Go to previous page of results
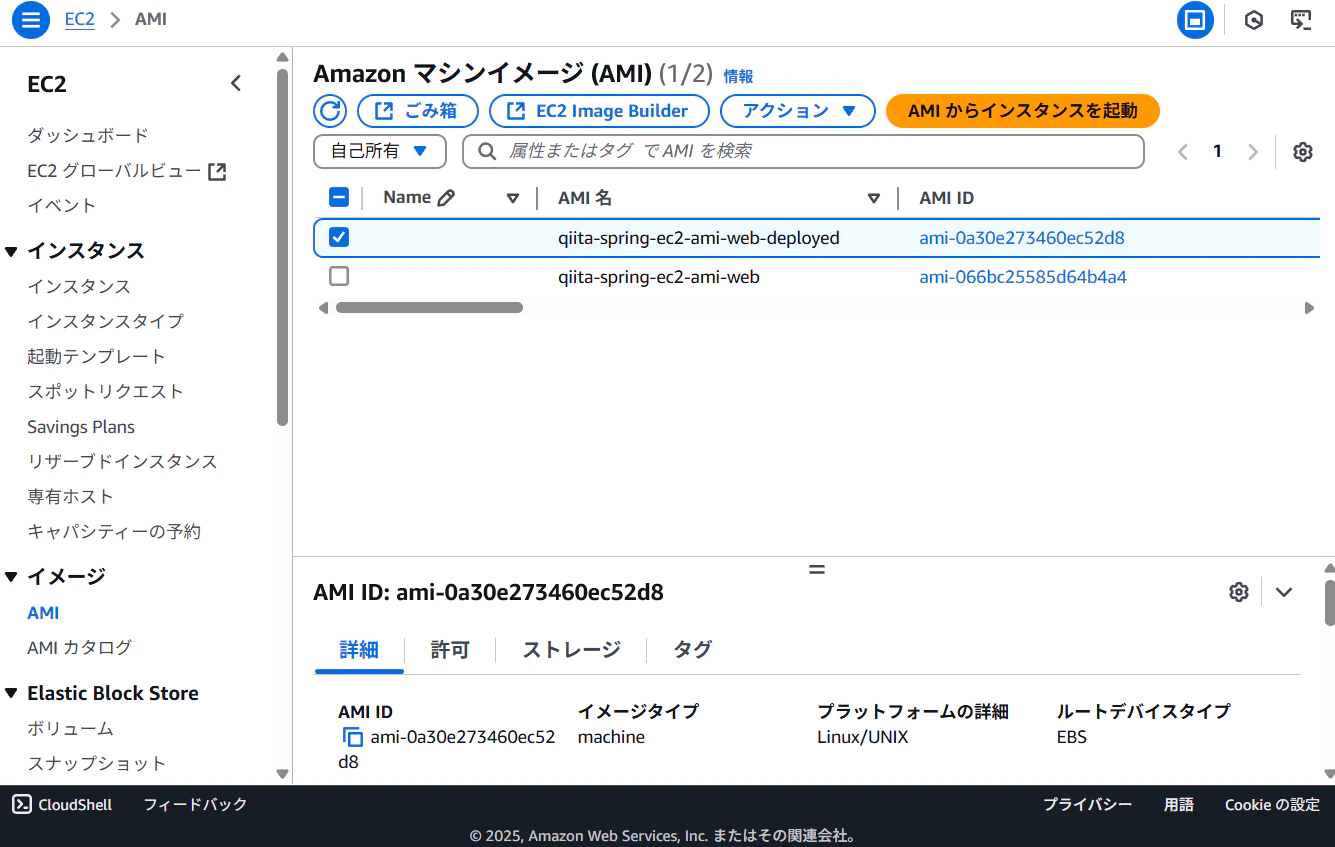1335x847 pixels. pos(1183,152)
